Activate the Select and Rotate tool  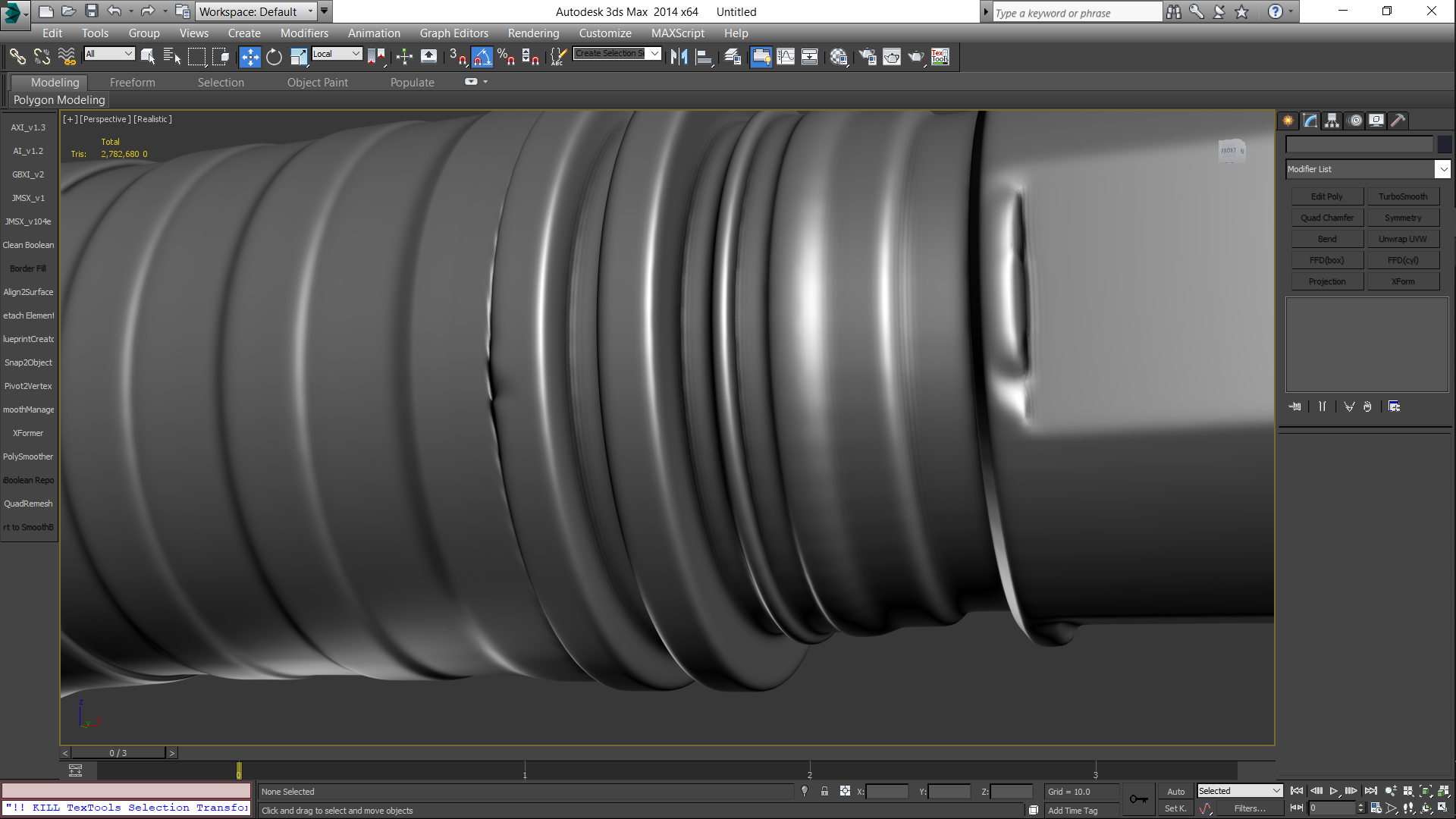[274, 57]
